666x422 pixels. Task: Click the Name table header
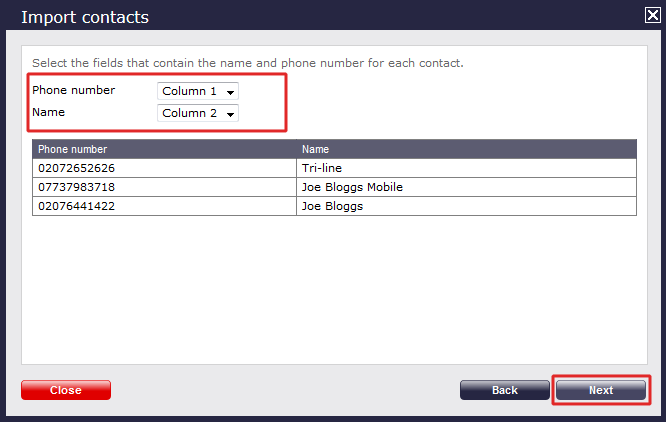[x=467, y=149]
